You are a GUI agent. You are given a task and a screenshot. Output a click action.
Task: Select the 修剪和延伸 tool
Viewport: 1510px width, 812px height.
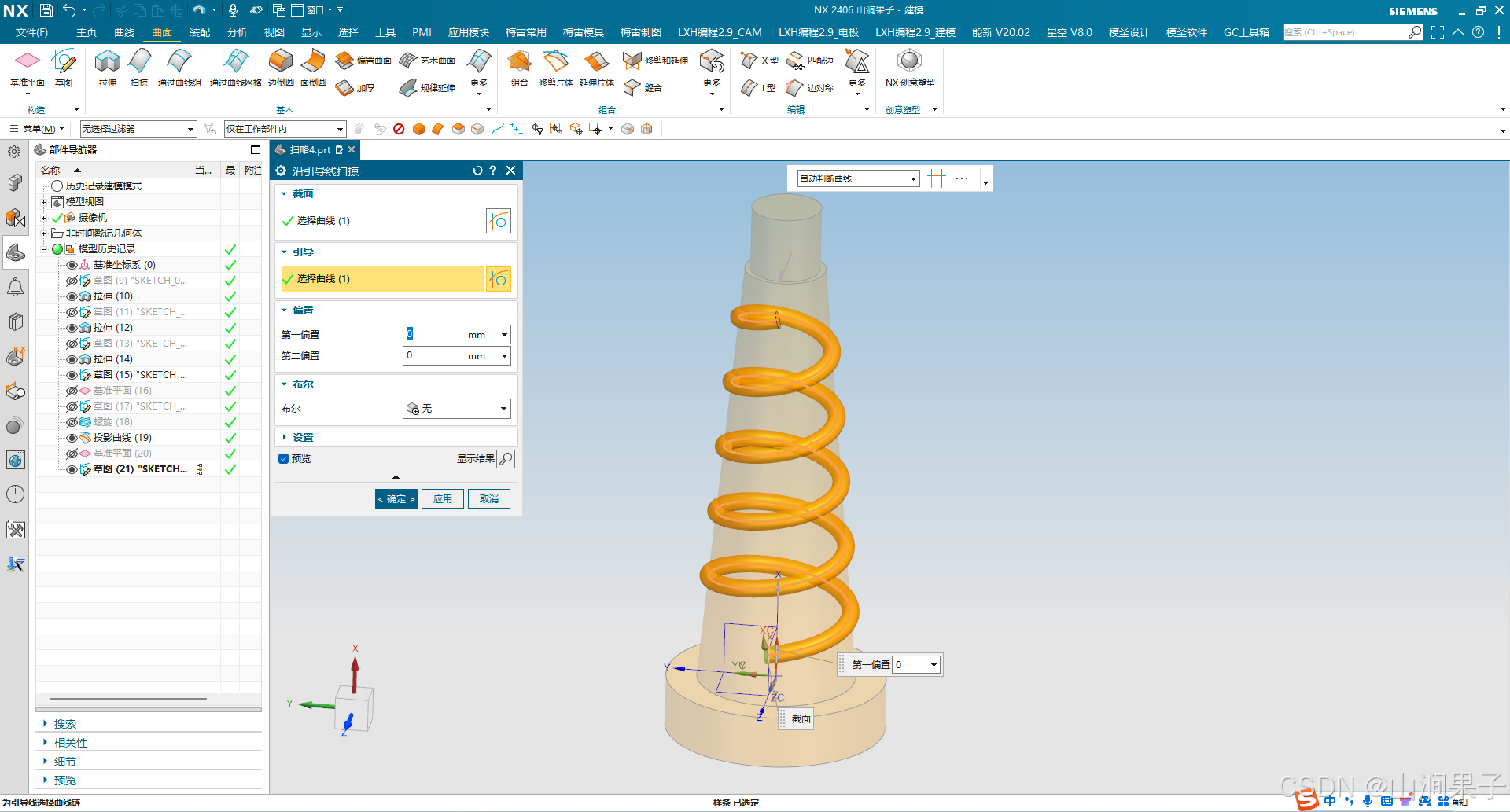point(655,61)
